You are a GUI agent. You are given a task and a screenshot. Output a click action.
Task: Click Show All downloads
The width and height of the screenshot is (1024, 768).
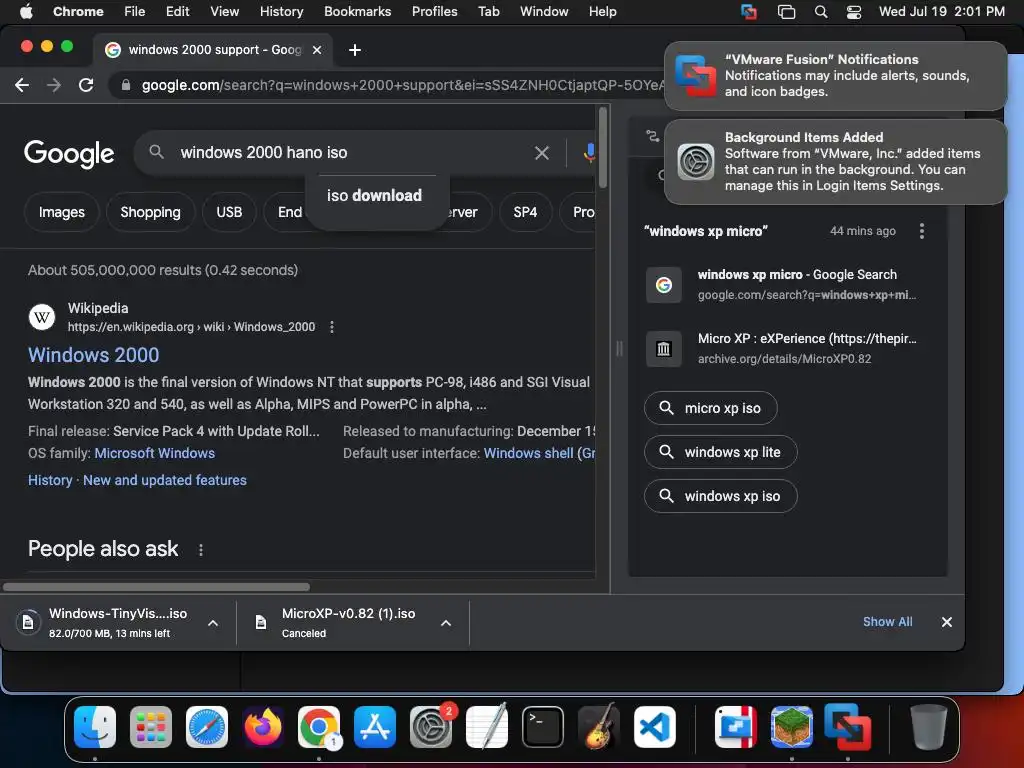888,622
